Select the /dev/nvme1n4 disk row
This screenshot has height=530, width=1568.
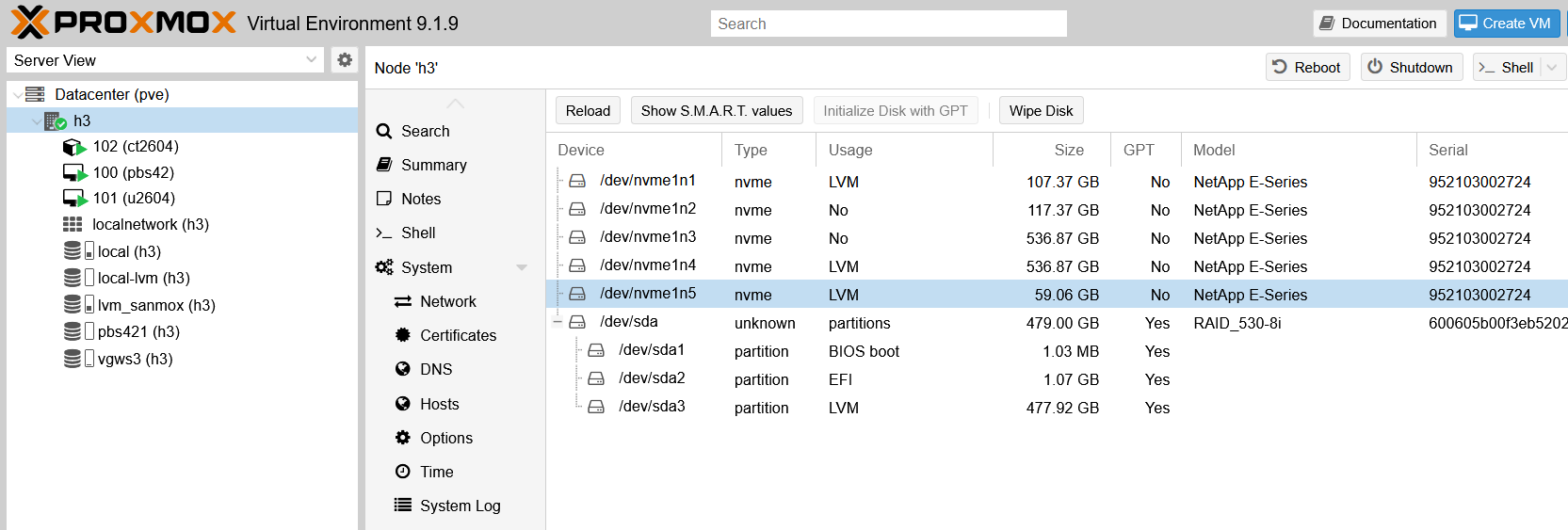(1057, 265)
